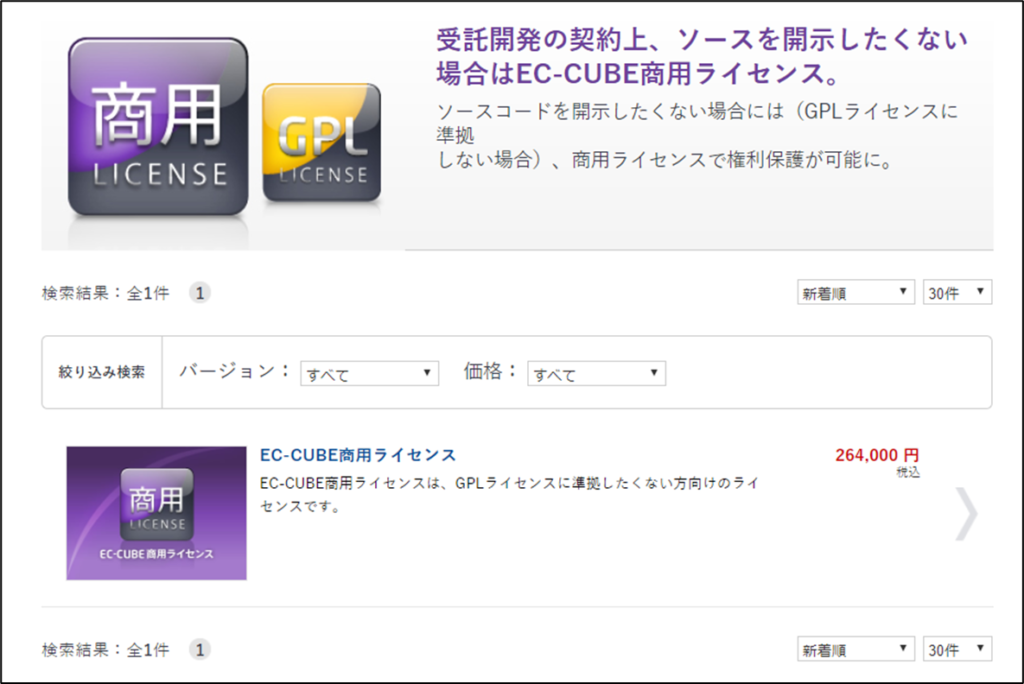Click the bottom 検索結果:全1件 result count
1024x684 pixels.
coord(105,649)
